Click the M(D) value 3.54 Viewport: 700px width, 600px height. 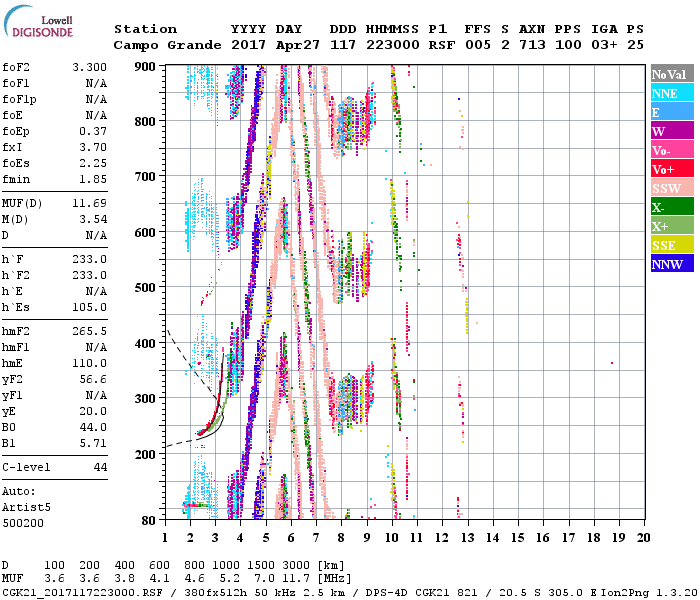(93, 220)
